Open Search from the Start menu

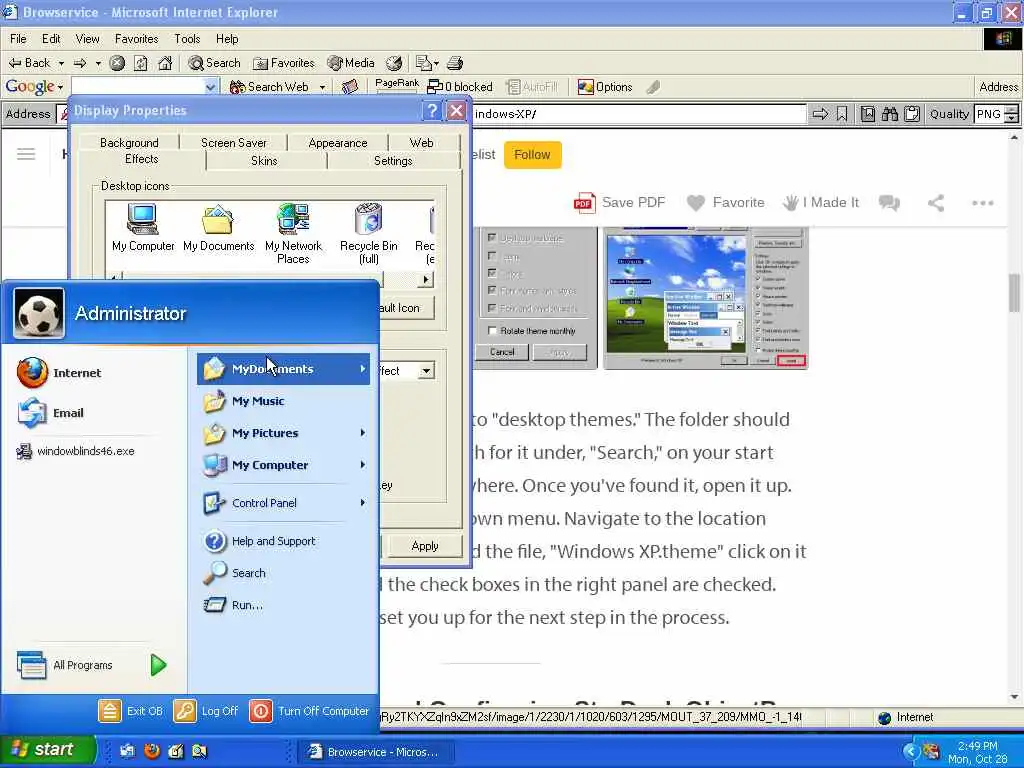click(234, 573)
